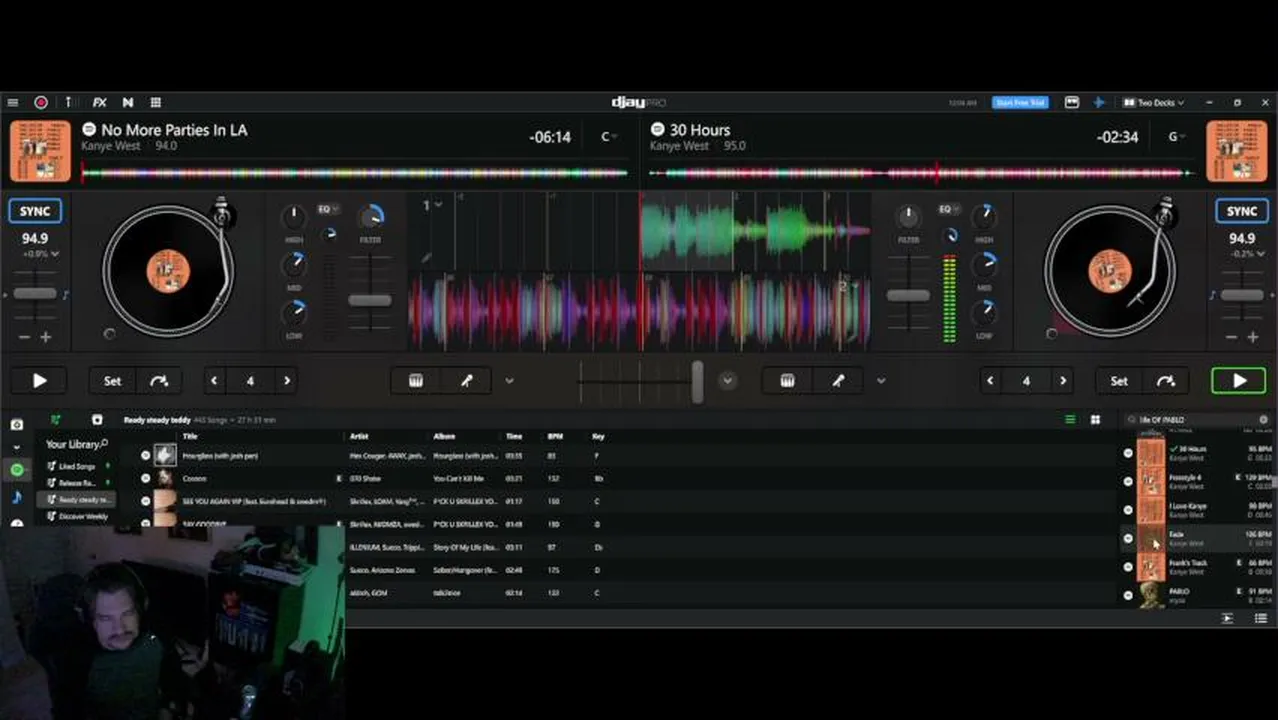Image resolution: width=1278 pixels, height=720 pixels.
Task: Open left waveform deck 1 dropdown
Action: tap(431, 205)
